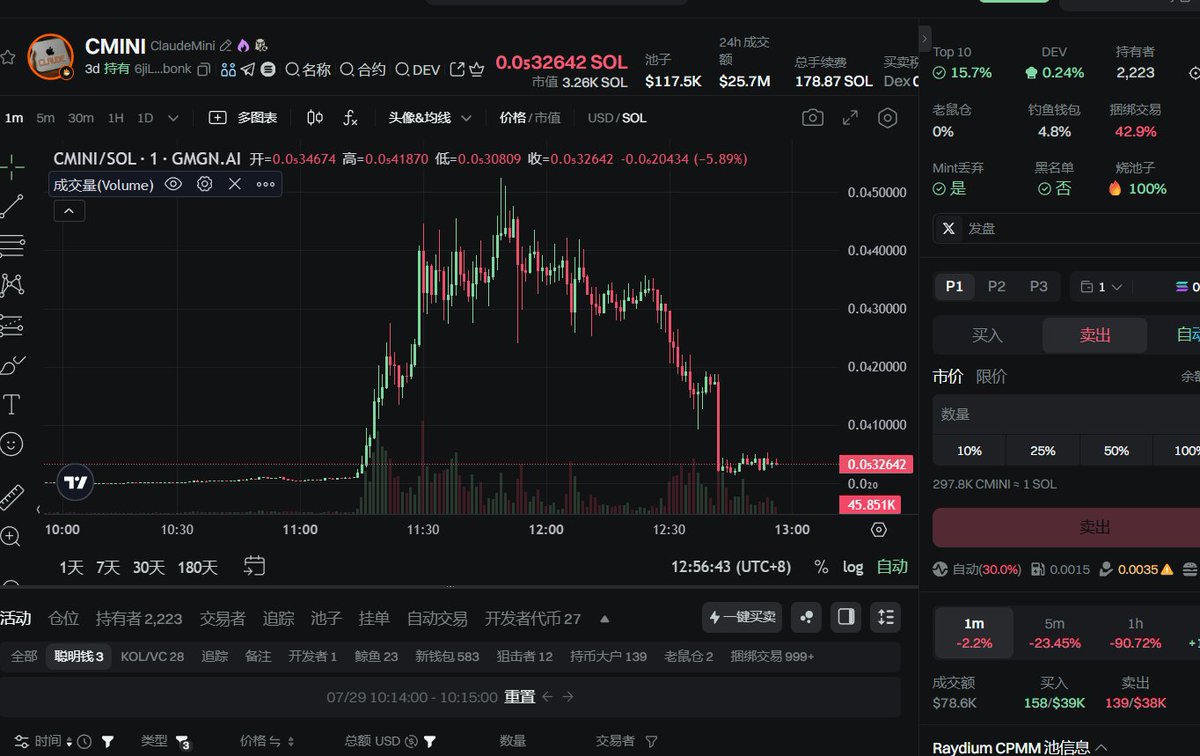
Task: Open the bubble map icon button
Action: [806, 617]
